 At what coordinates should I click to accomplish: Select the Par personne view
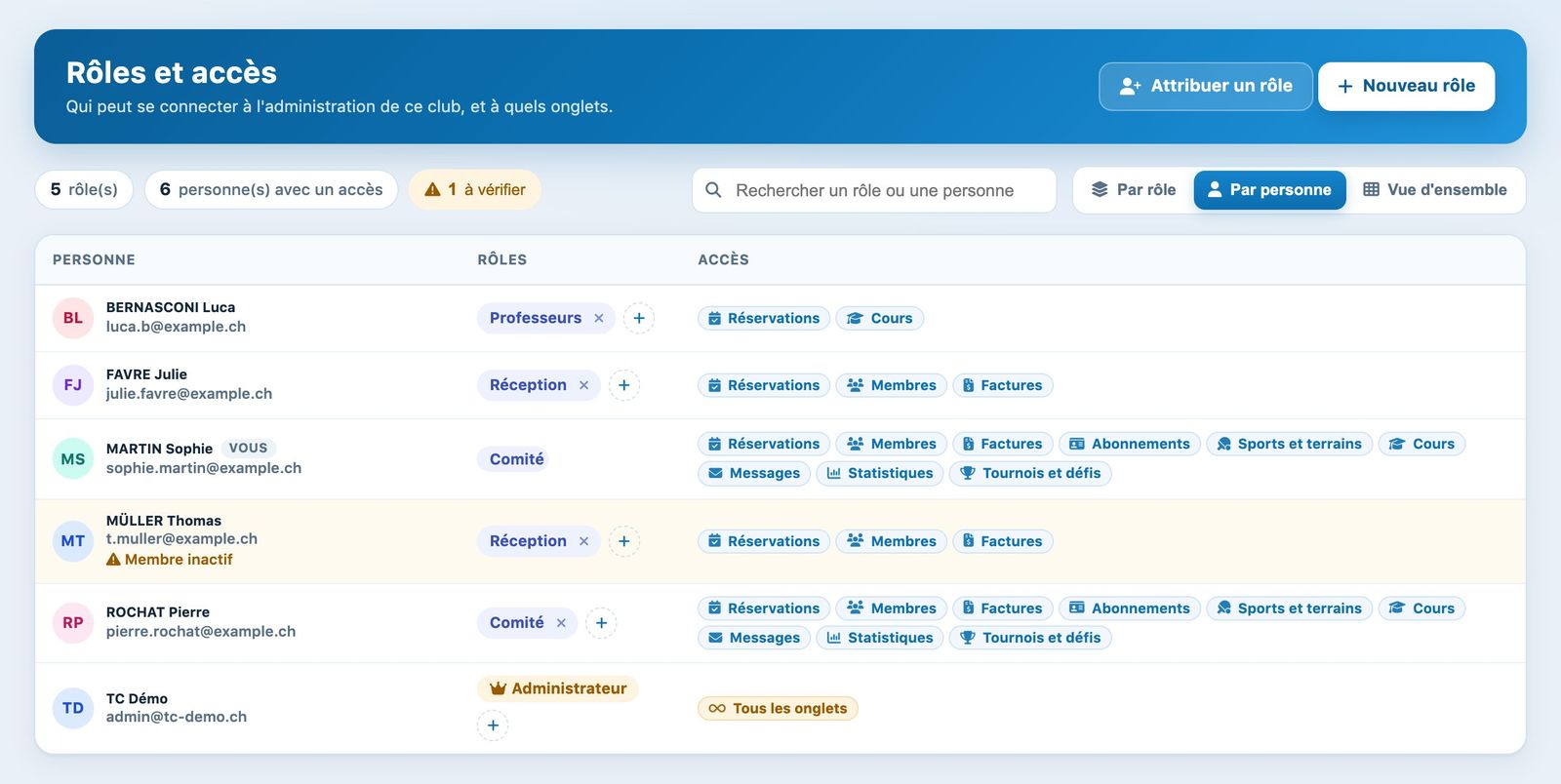(x=1270, y=190)
